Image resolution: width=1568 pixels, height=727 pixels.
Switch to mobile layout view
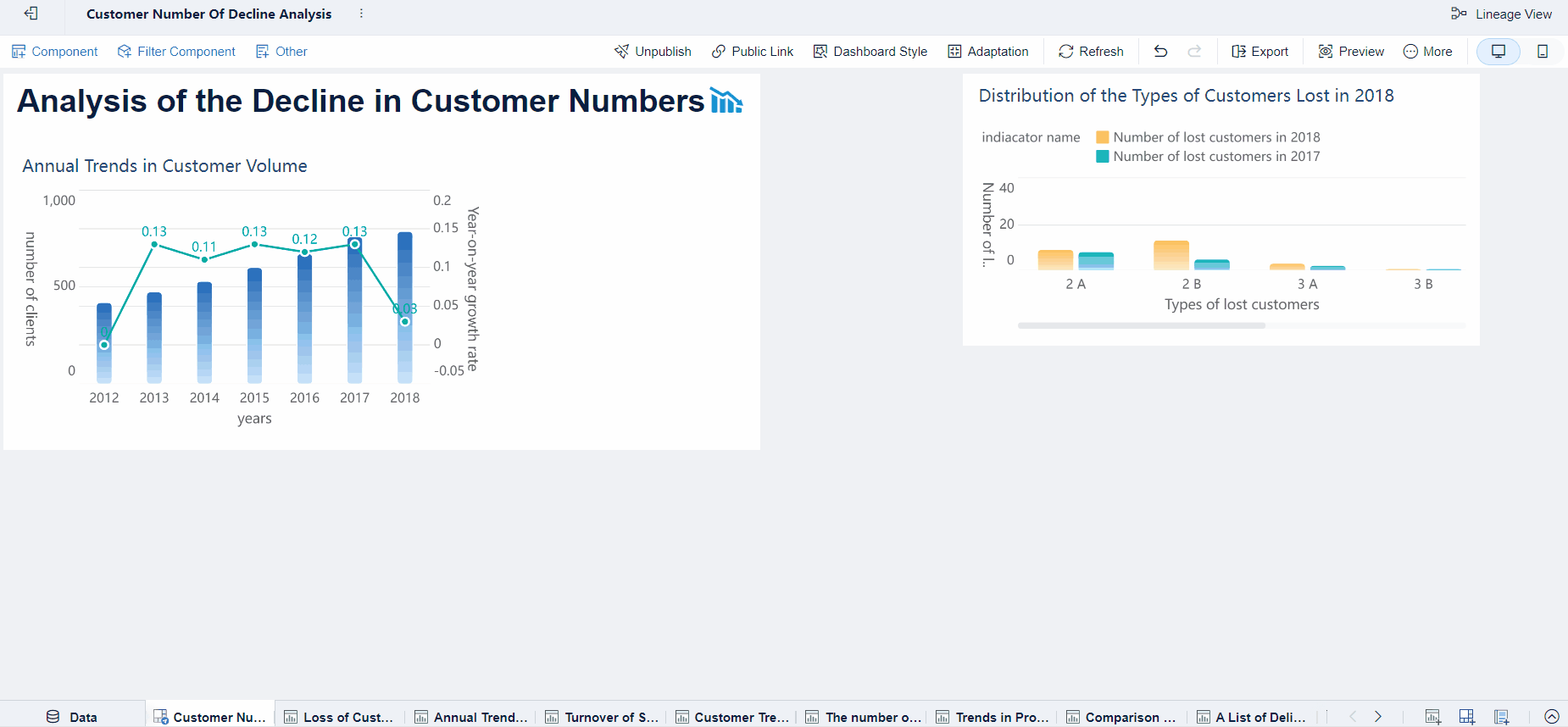[x=1543, y=52]
